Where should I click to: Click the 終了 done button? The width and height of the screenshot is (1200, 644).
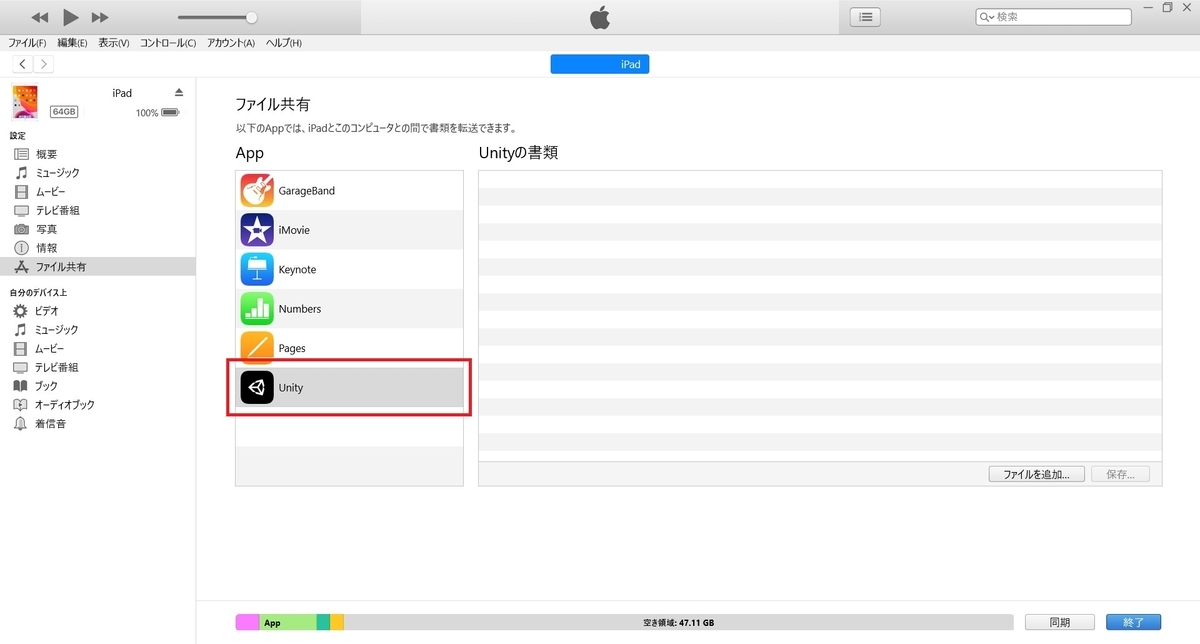click(1133, 622)
